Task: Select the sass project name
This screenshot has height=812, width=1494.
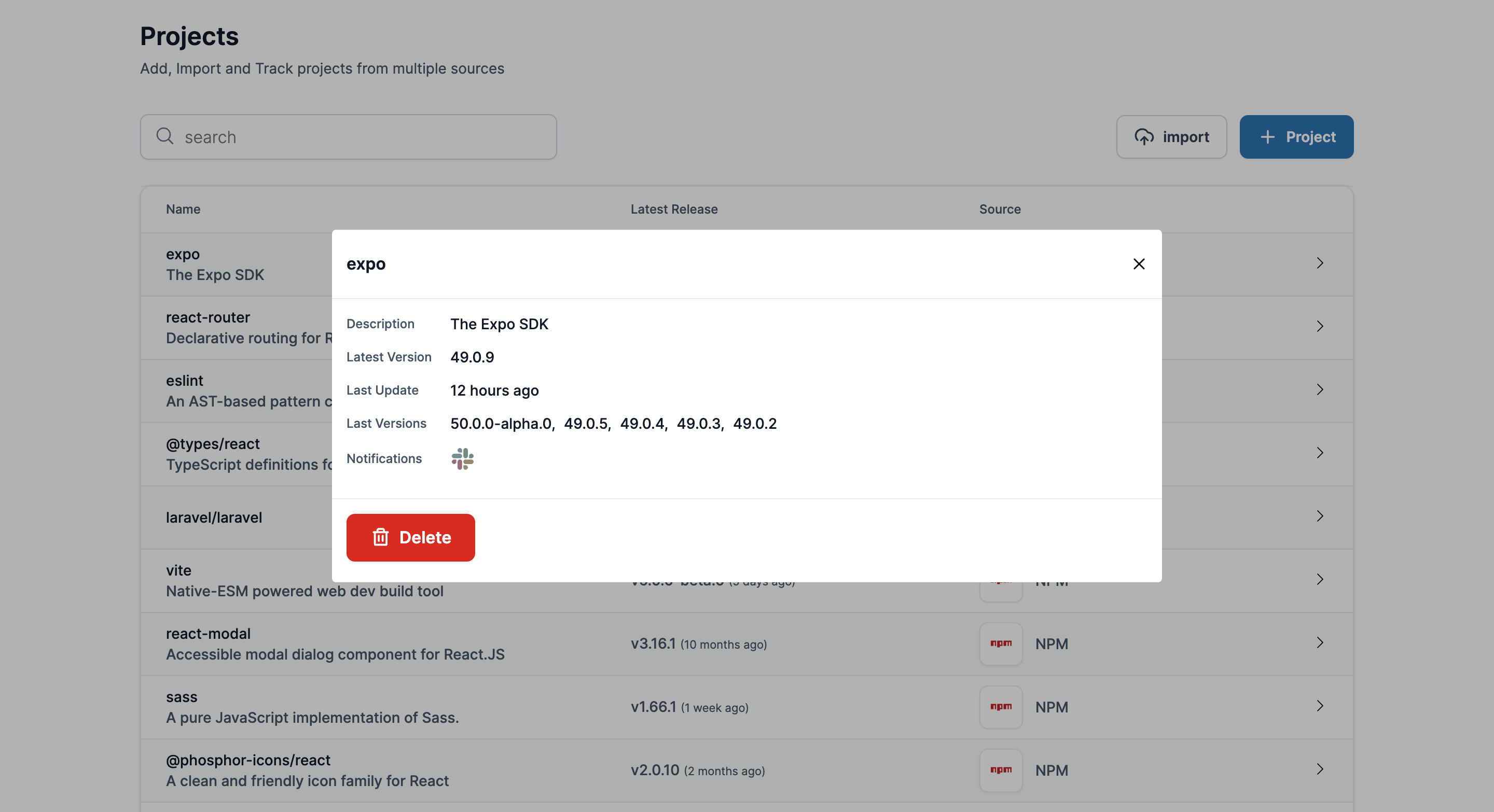Action: (182, 697)
